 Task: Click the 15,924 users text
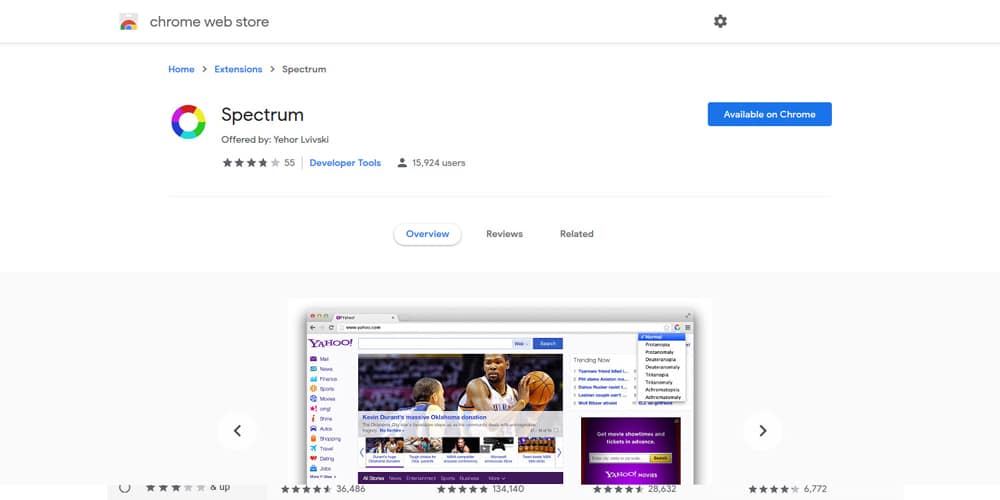point(439,163)
